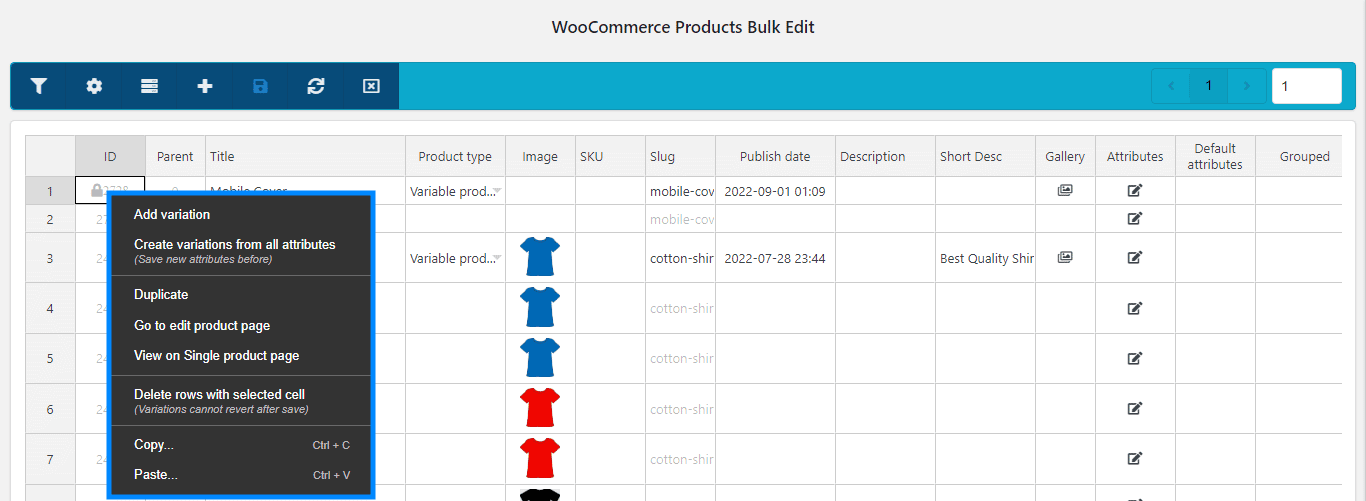Select the Grouped column header
This screenshot has width=1366, height=501.
coord(1299,156)
